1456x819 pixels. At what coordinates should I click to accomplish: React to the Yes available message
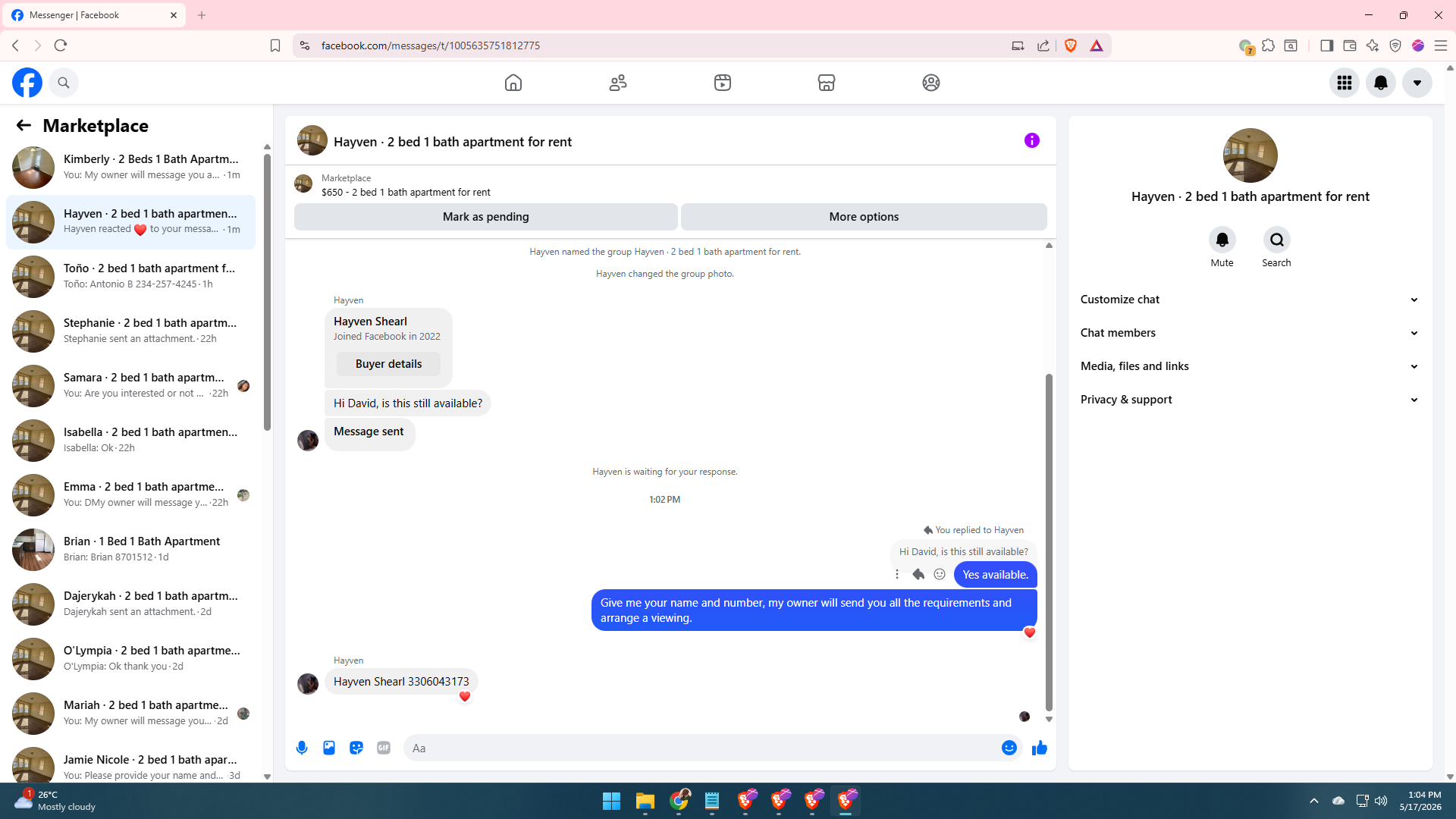tap(940, 574)
